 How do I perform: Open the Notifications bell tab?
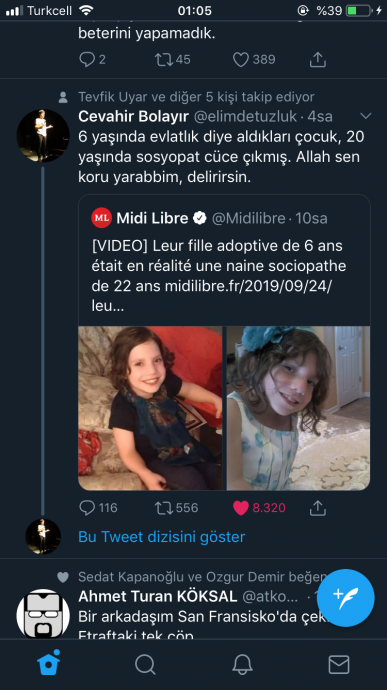(x=242, y=664)
